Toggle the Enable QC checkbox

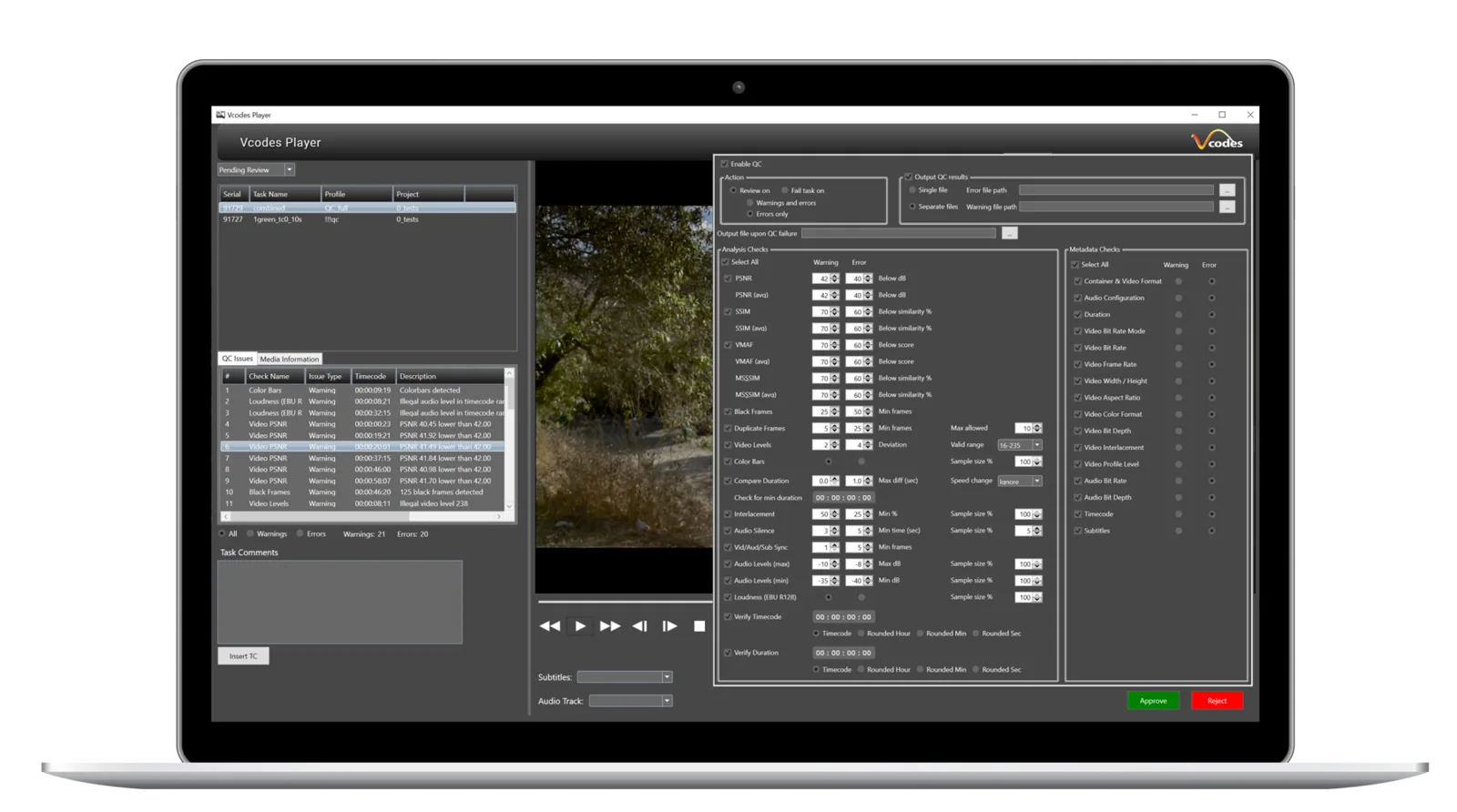(725, 164)
